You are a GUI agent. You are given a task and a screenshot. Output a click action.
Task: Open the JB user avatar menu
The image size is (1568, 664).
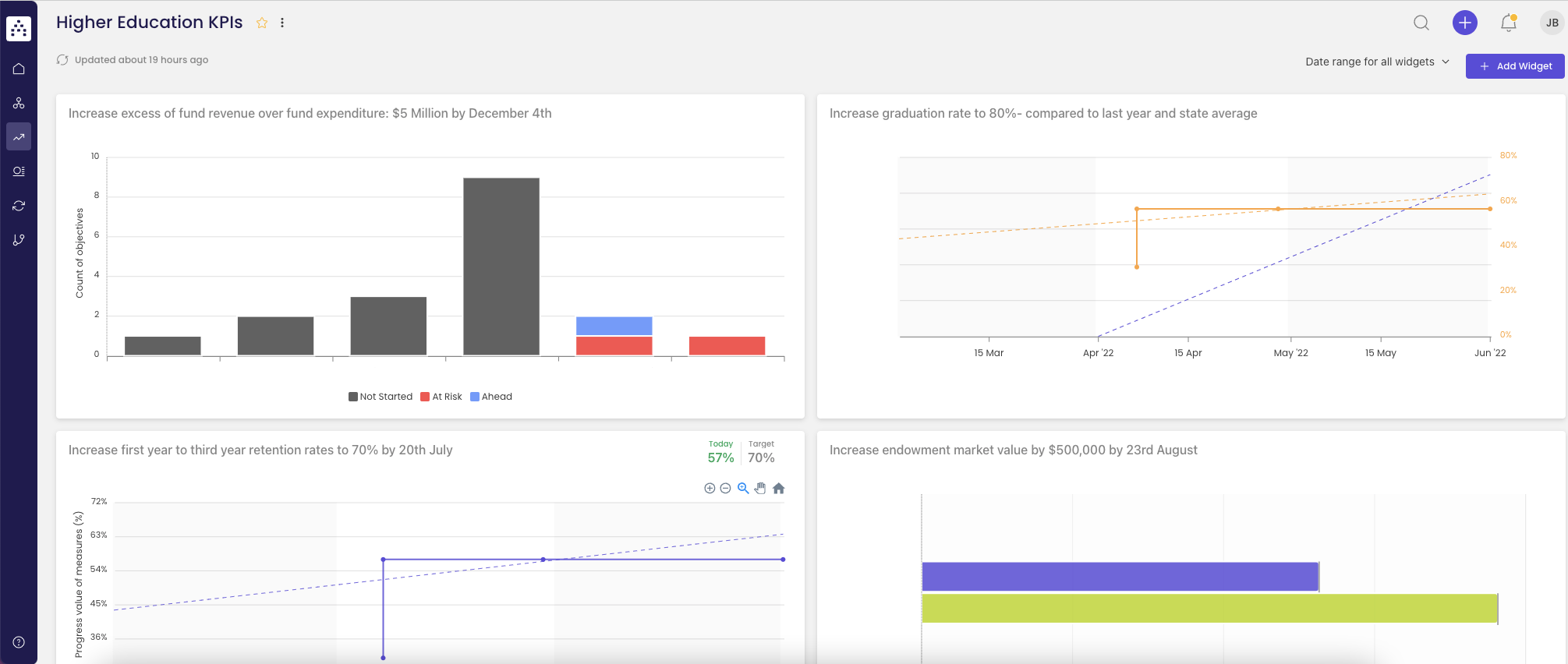[x=1552, y=23]
